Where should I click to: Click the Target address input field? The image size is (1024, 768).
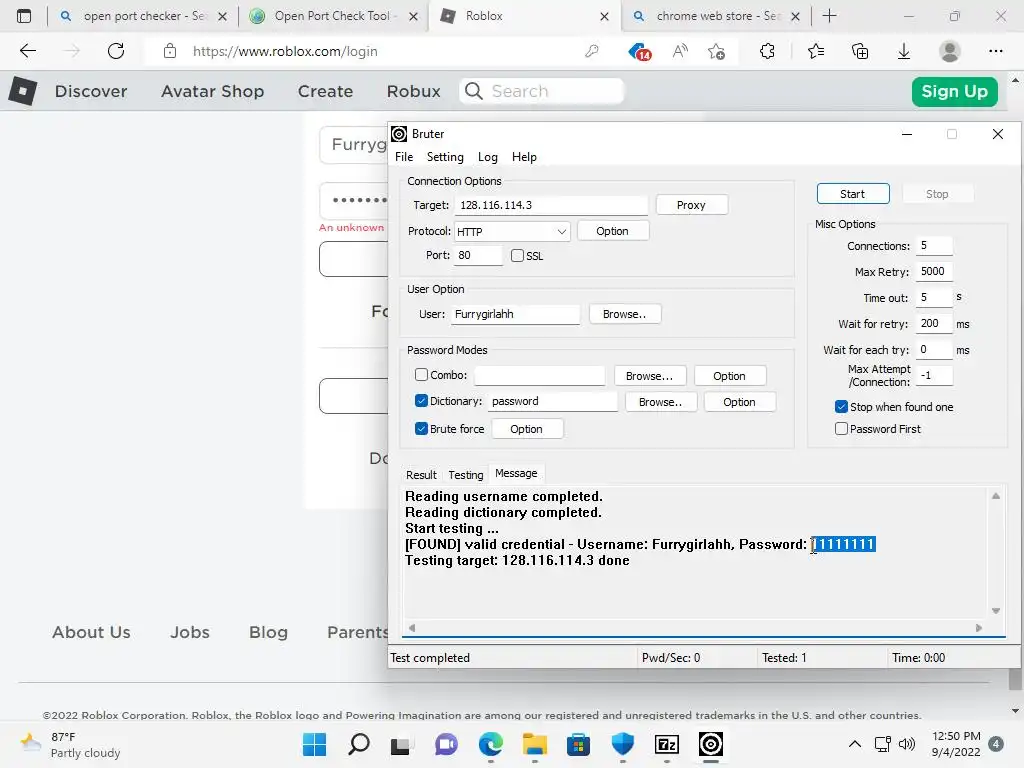tap(551, 205)
